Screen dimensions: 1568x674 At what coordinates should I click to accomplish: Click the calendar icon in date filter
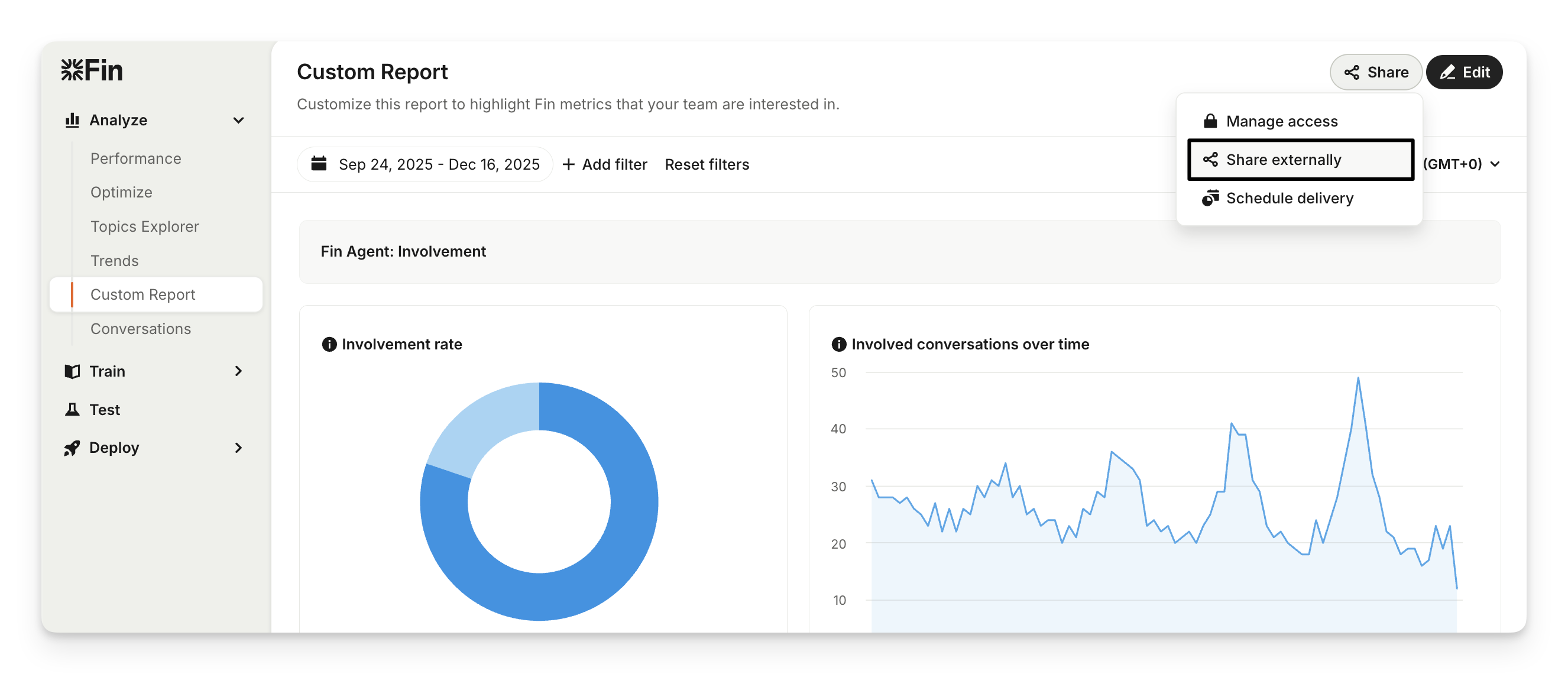pos(319,164)
